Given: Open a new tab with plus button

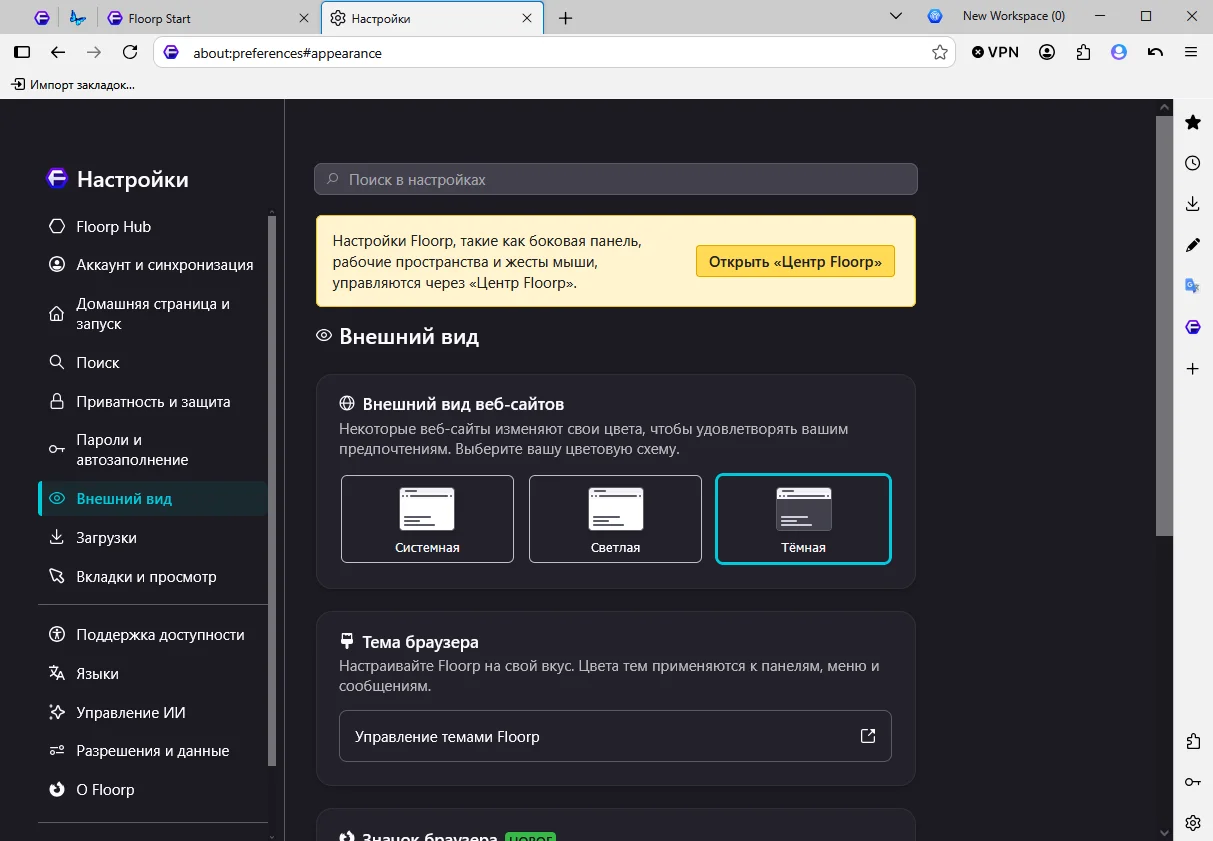Looking at the screenshot, I should 565,18.
